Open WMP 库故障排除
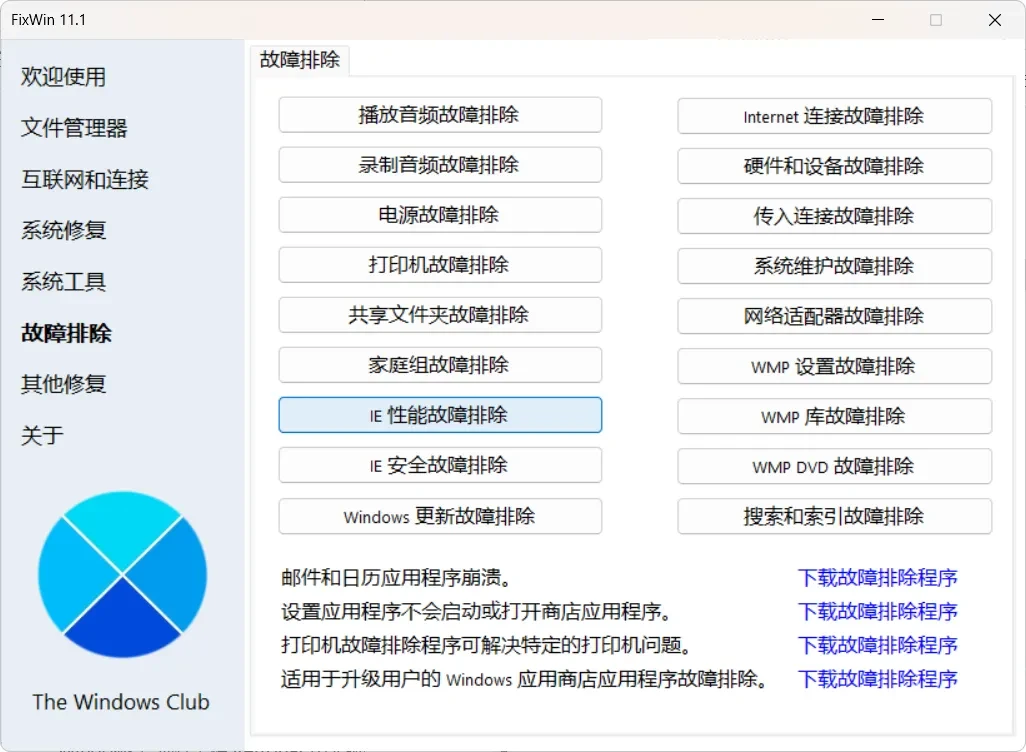 point(834,416)
